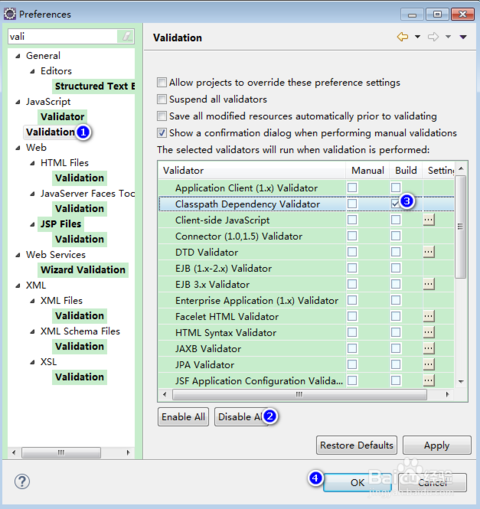Select Validation under JavaServer Faces Tools
The height and width of the screenshot is (509, 480).
coord(80,209)
